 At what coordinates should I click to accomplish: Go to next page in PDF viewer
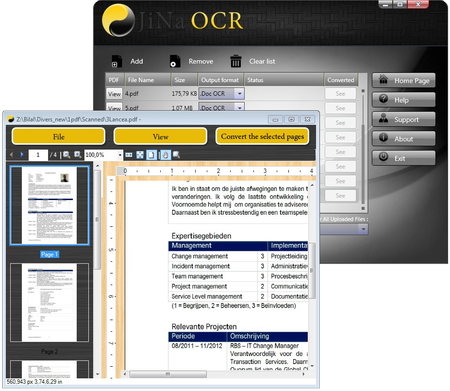pyautogui.click(x=22, y=155)
